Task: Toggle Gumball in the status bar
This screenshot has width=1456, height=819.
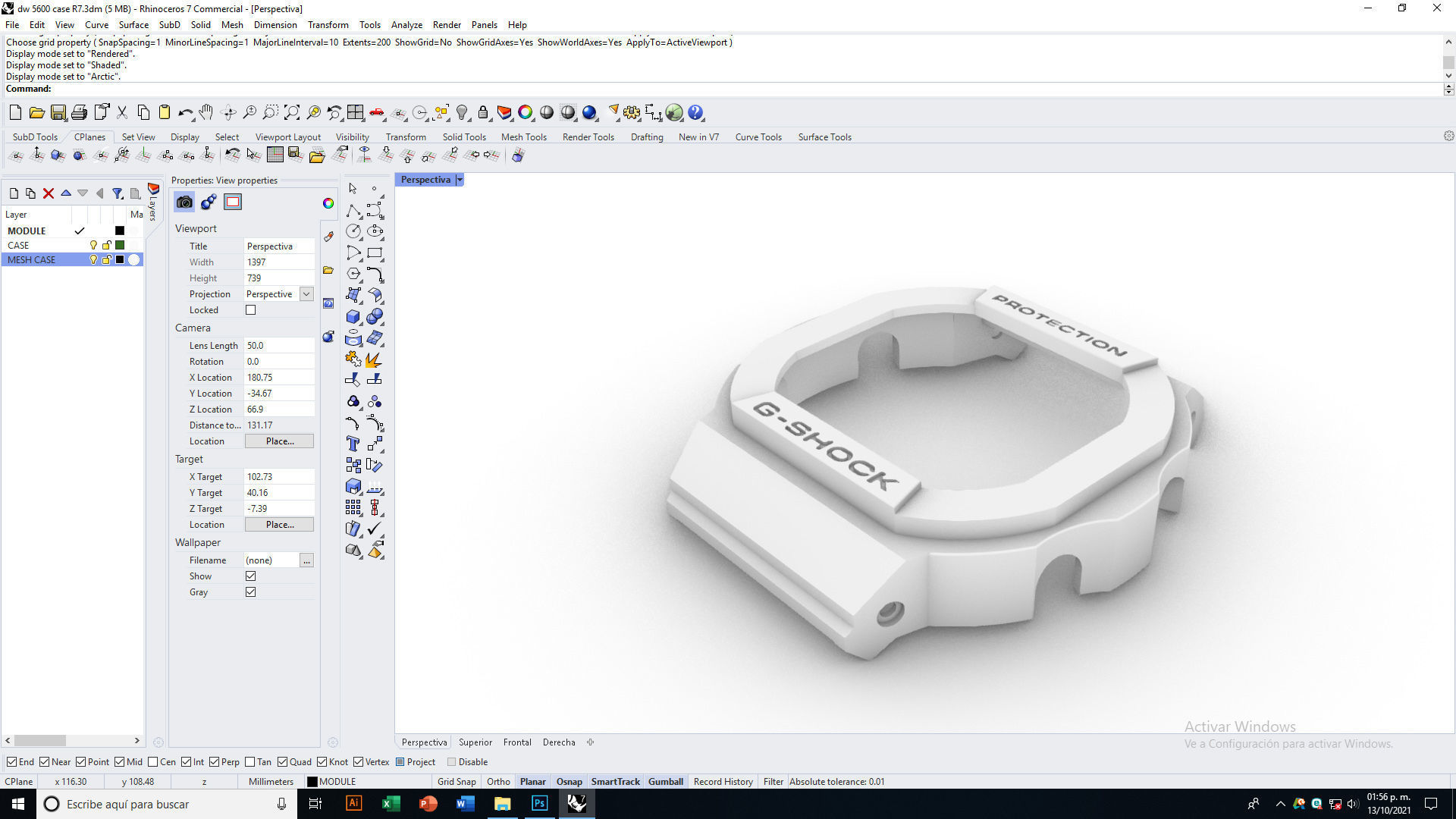Action: pyautogui.click(x=666, y=782)
